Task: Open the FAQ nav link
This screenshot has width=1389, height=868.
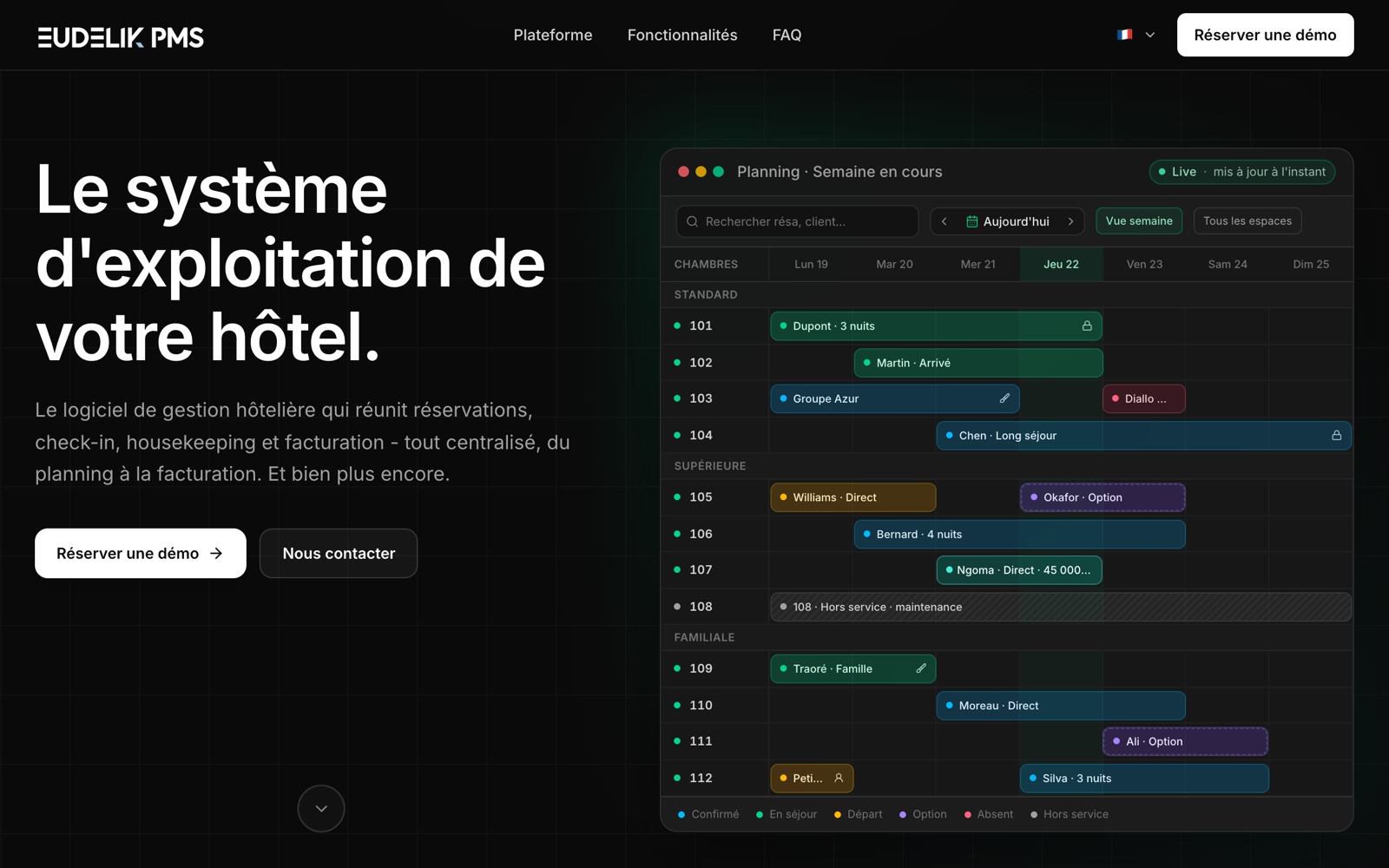Action: point(787,35)
